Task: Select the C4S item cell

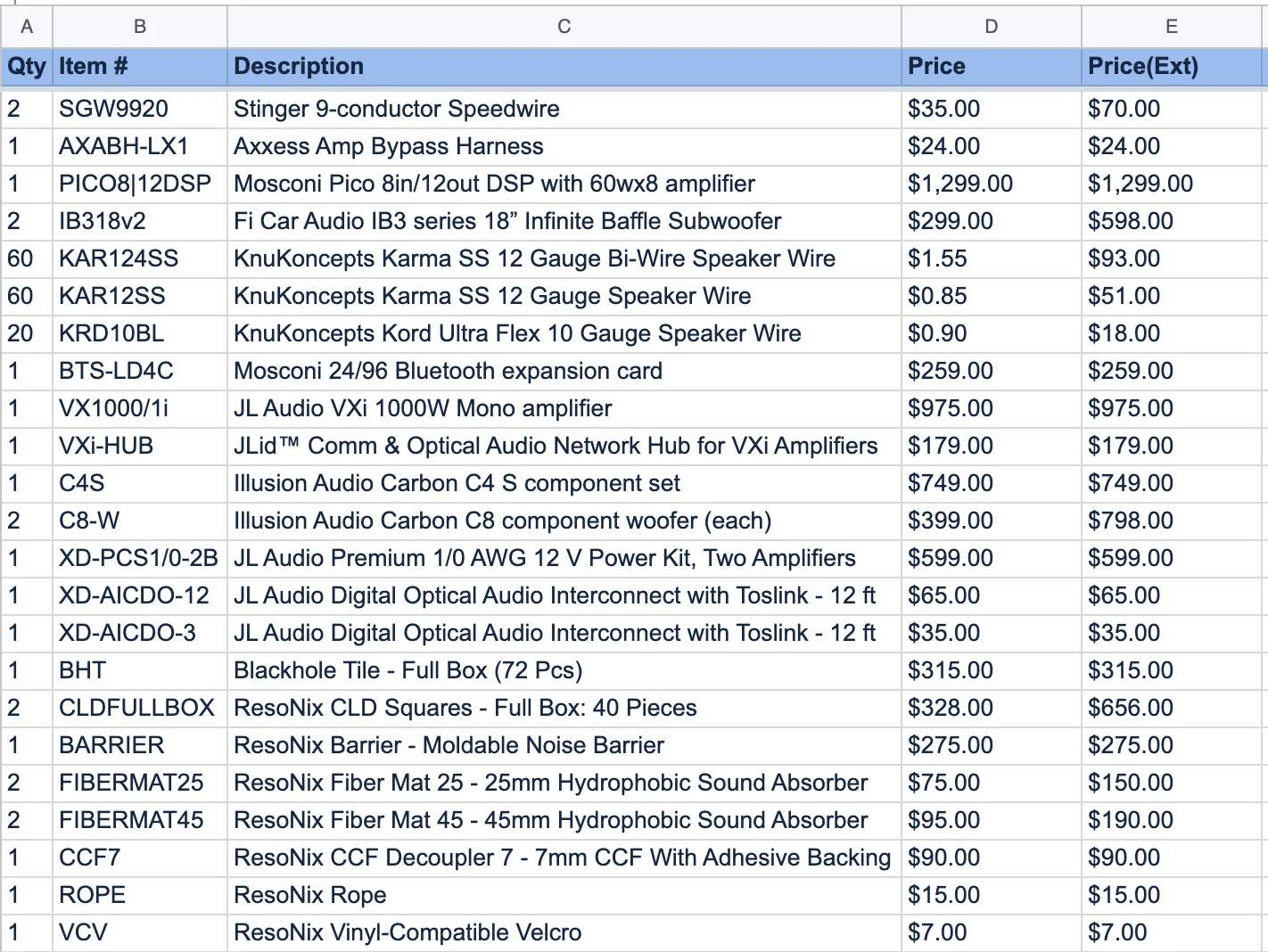Action: click(140, 483)
